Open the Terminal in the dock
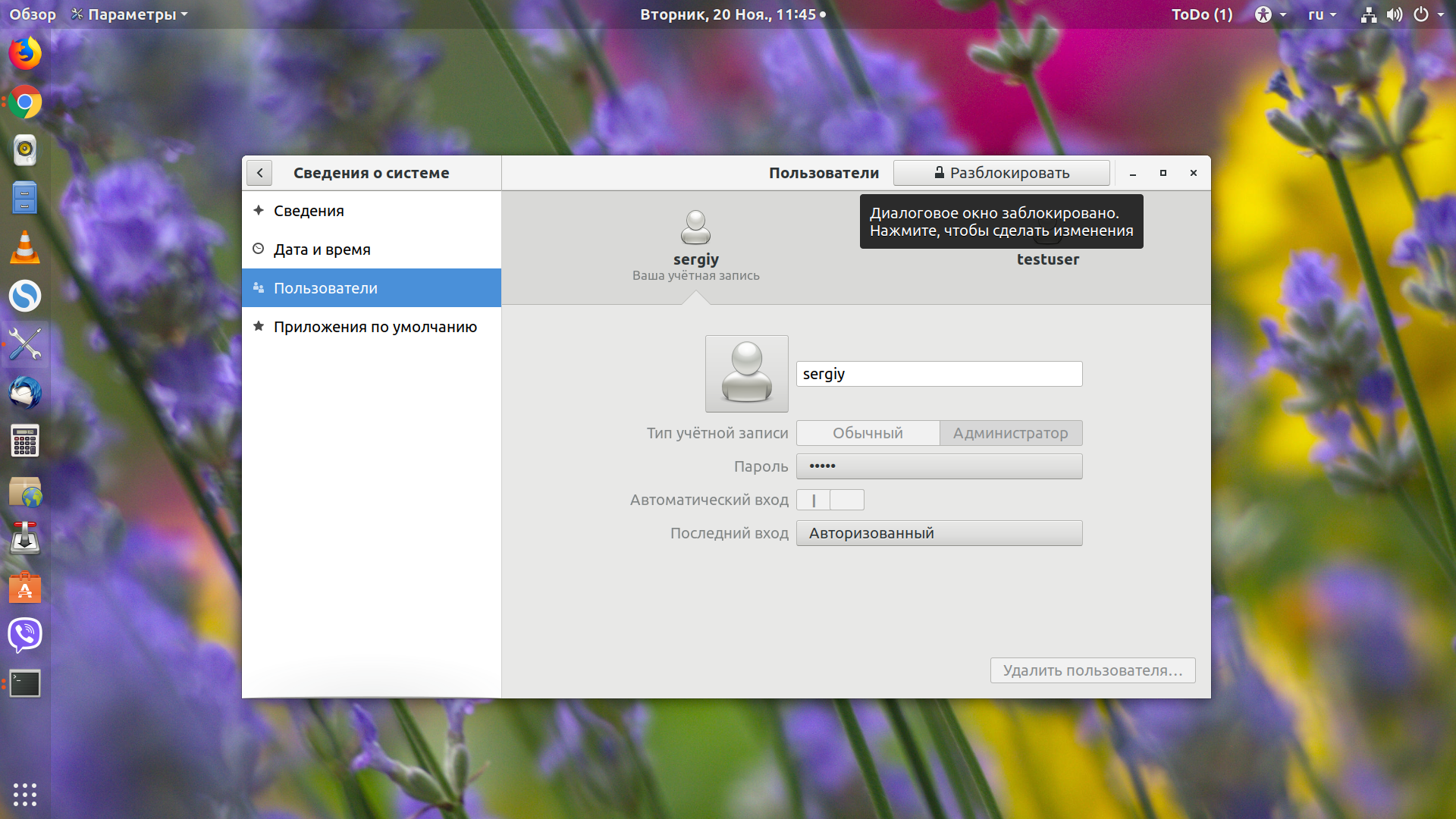Image resolution: width=1456 pixels, height=819 pixels. [25, 683]
